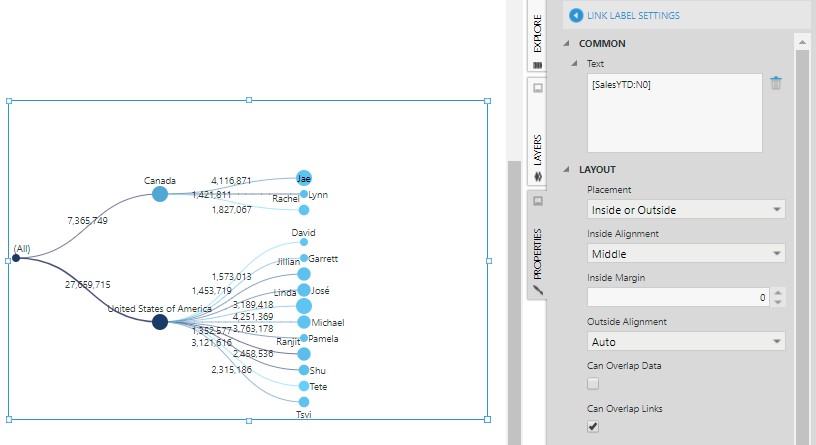The height and width of the screenshot is (445, 816).
Task: Switch to the Layers tab
Action: [x=537, y=148]
